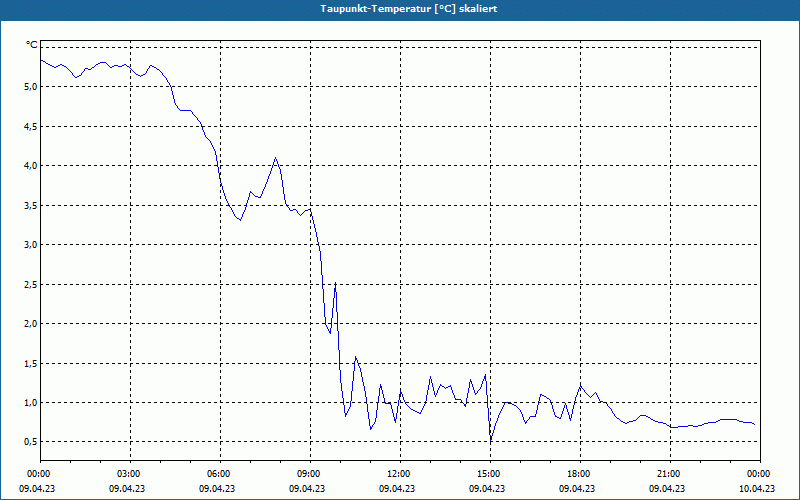Click the "4,5" y-axis tick label

pos(31,127)
